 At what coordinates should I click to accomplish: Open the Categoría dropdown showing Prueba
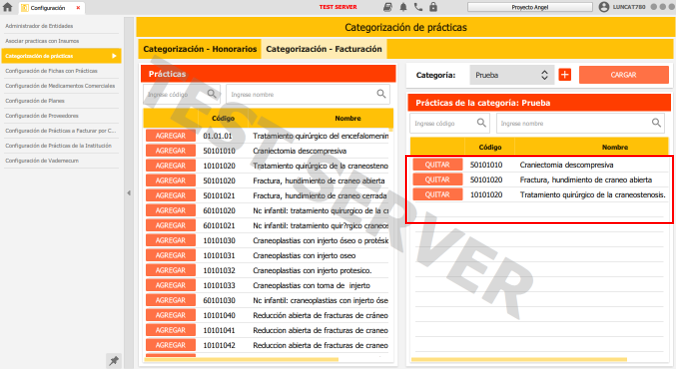click(511, 75)
